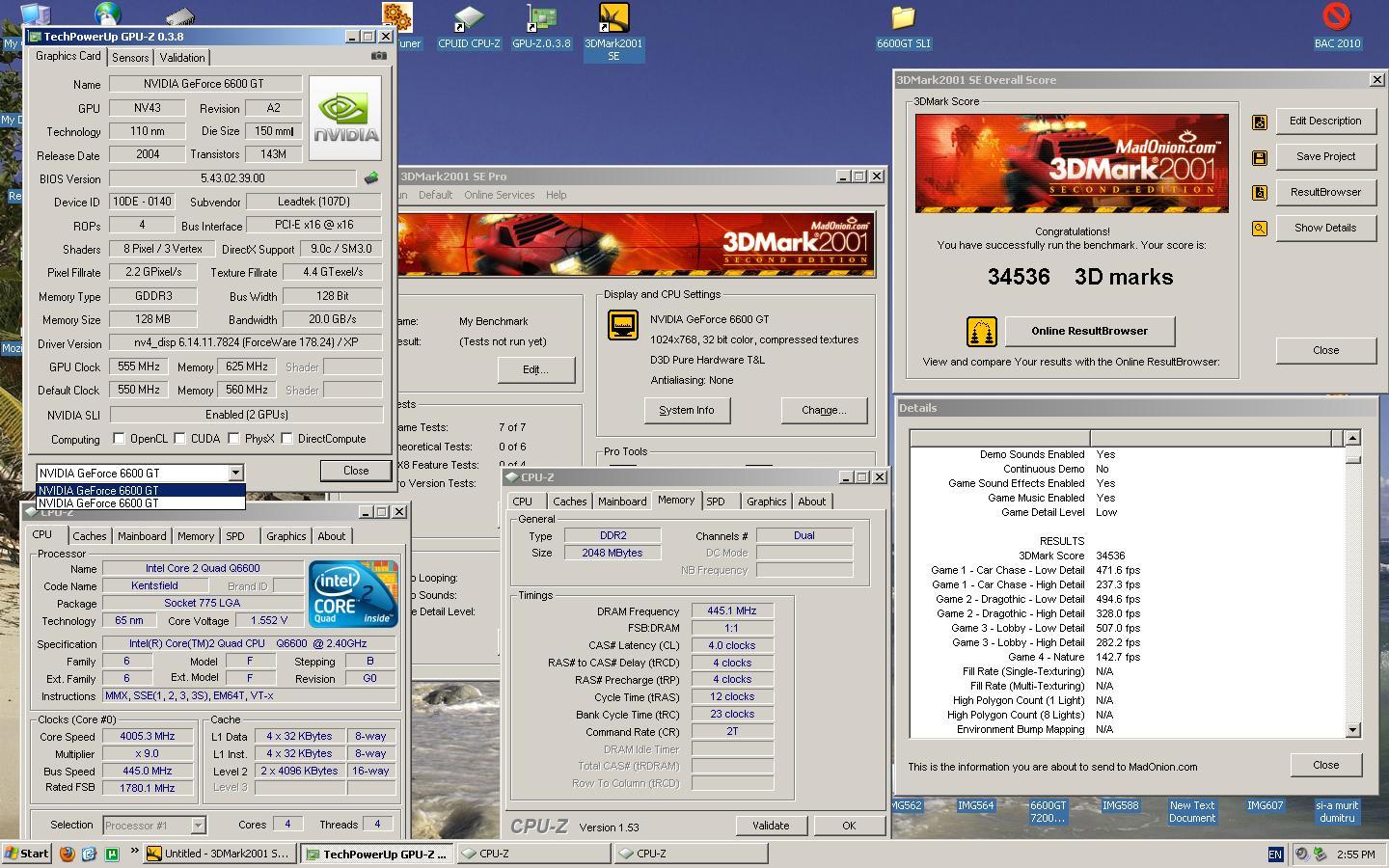Close the 3DMark2001 Details panel with Close button
The height and width of the screenshot is (868, 1389).
click(x=1325, y=765)
